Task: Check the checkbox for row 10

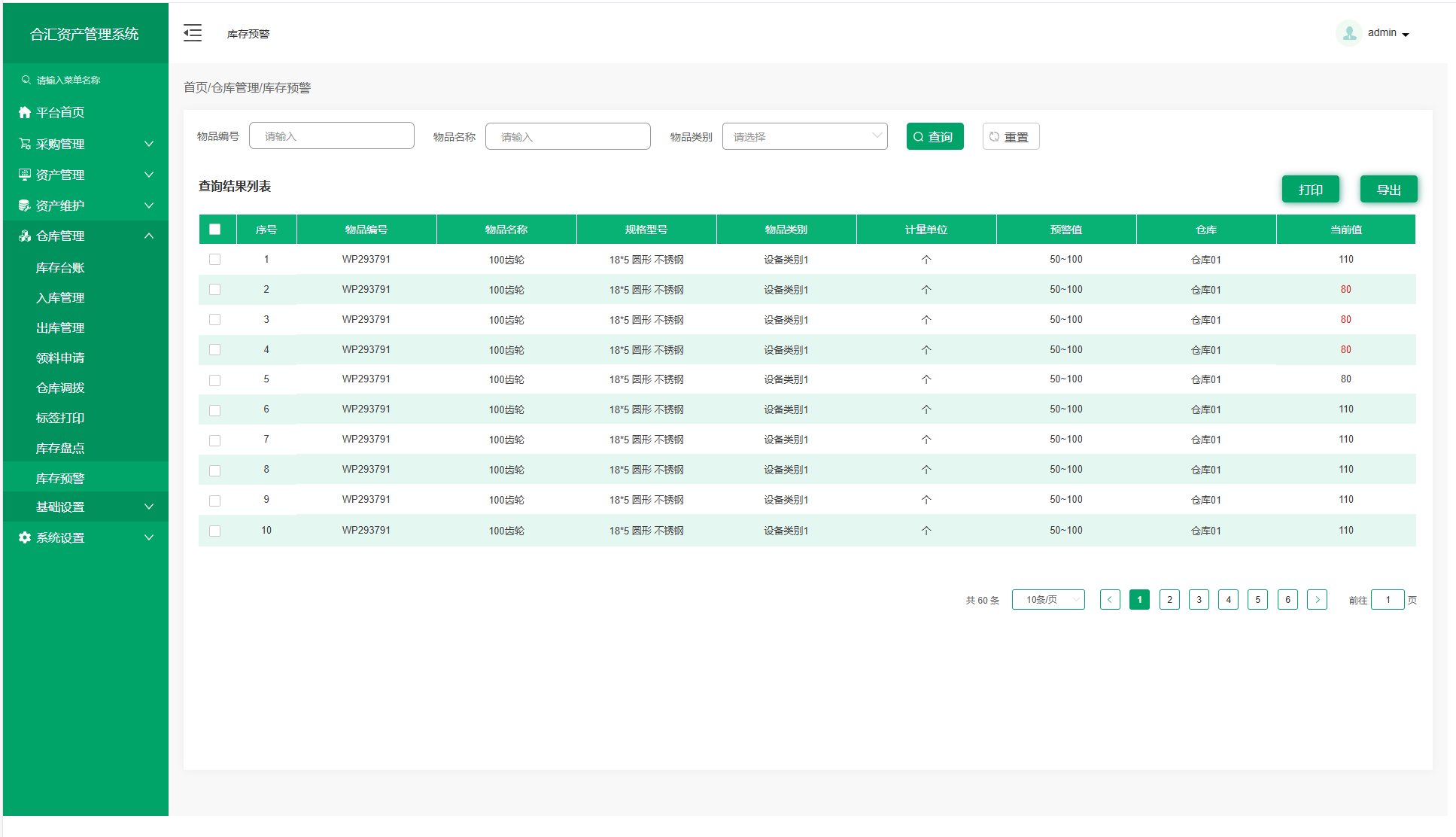Action: click(x=215, y=531)
